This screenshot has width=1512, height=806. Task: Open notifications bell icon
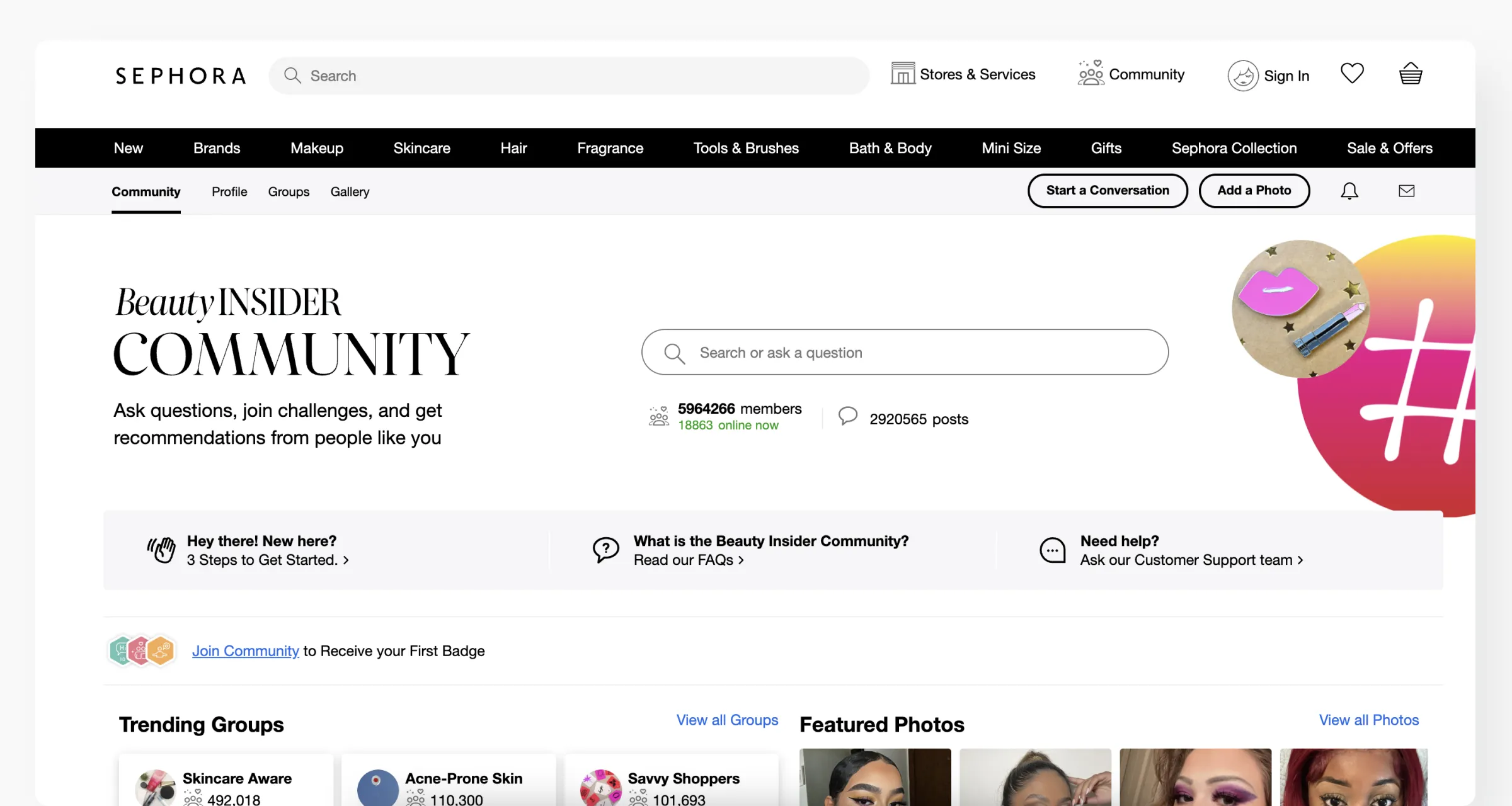[1349, 191]
